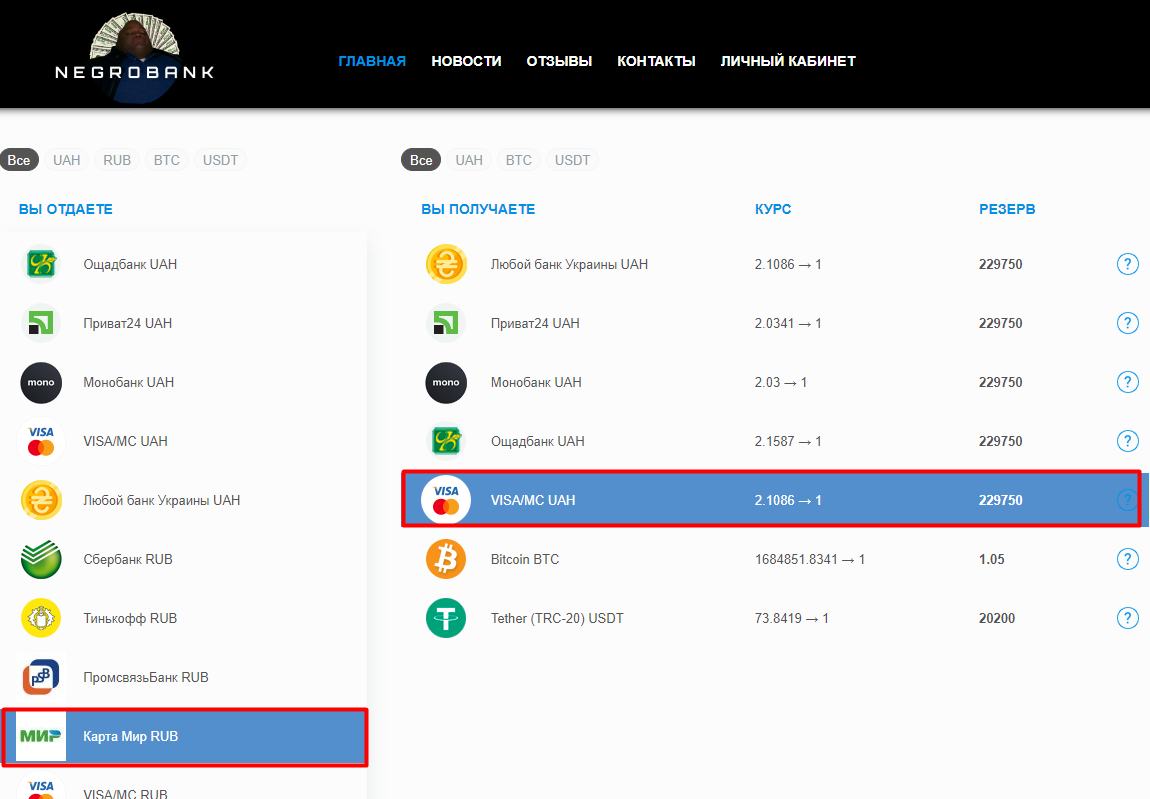The image size is (1150, 799).
Task: Select Монобанк icon in give list
Action: 41,382
